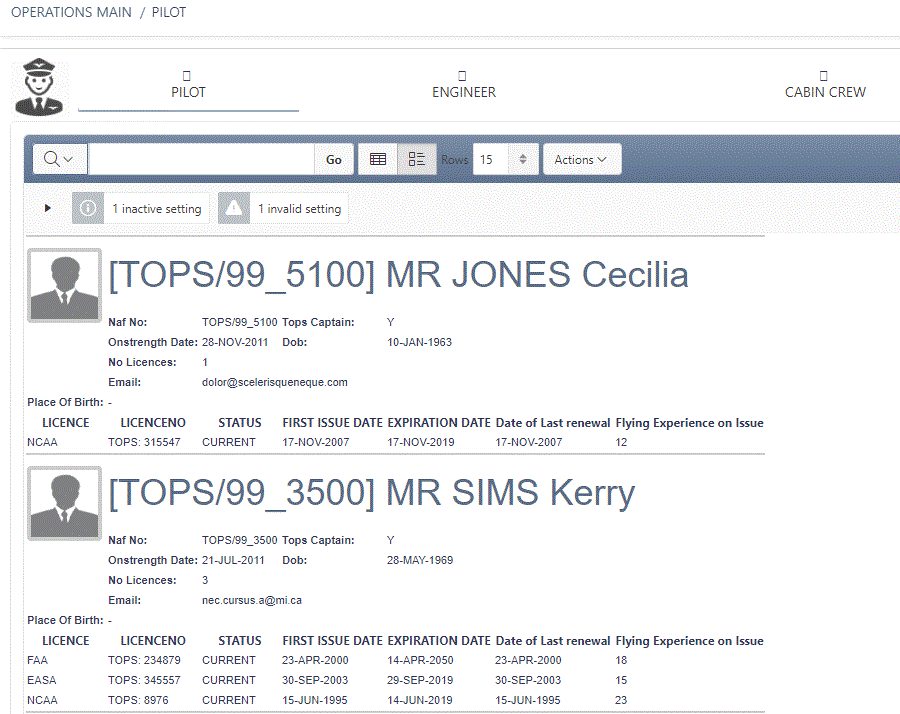
Task: Expand the report settings disclosure triangle
Action: point(48,208)
